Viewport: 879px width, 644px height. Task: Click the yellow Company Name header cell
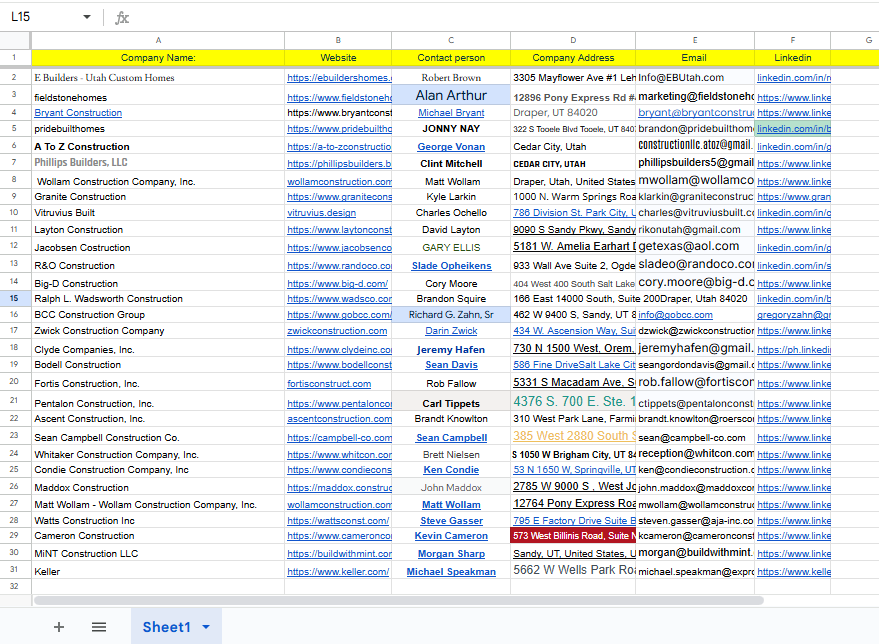[x=158, y=58]
